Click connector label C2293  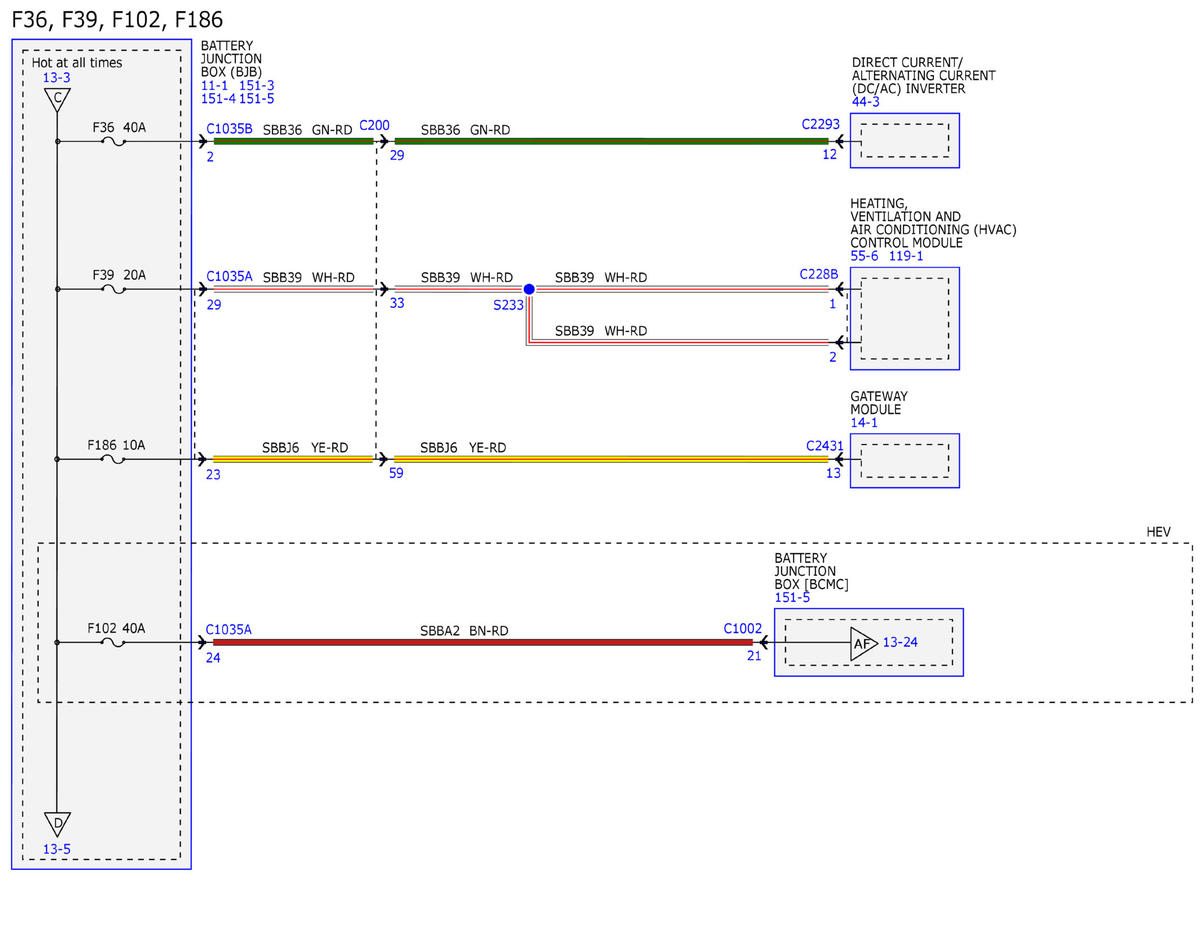pyautogui.click(x=821, y=125)
